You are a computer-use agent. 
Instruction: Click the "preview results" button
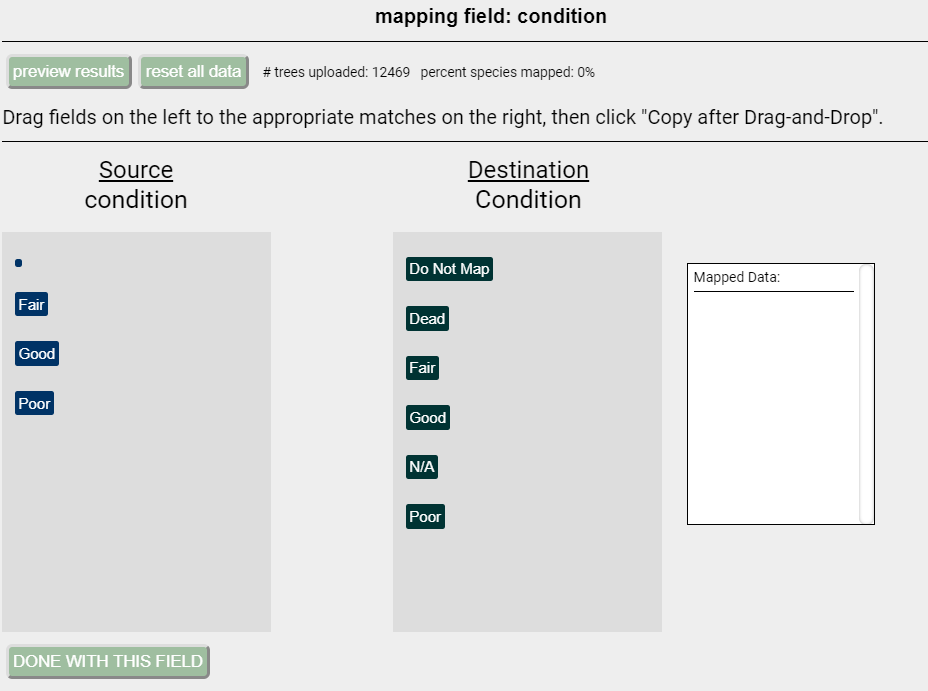click(x=68, y=71)
